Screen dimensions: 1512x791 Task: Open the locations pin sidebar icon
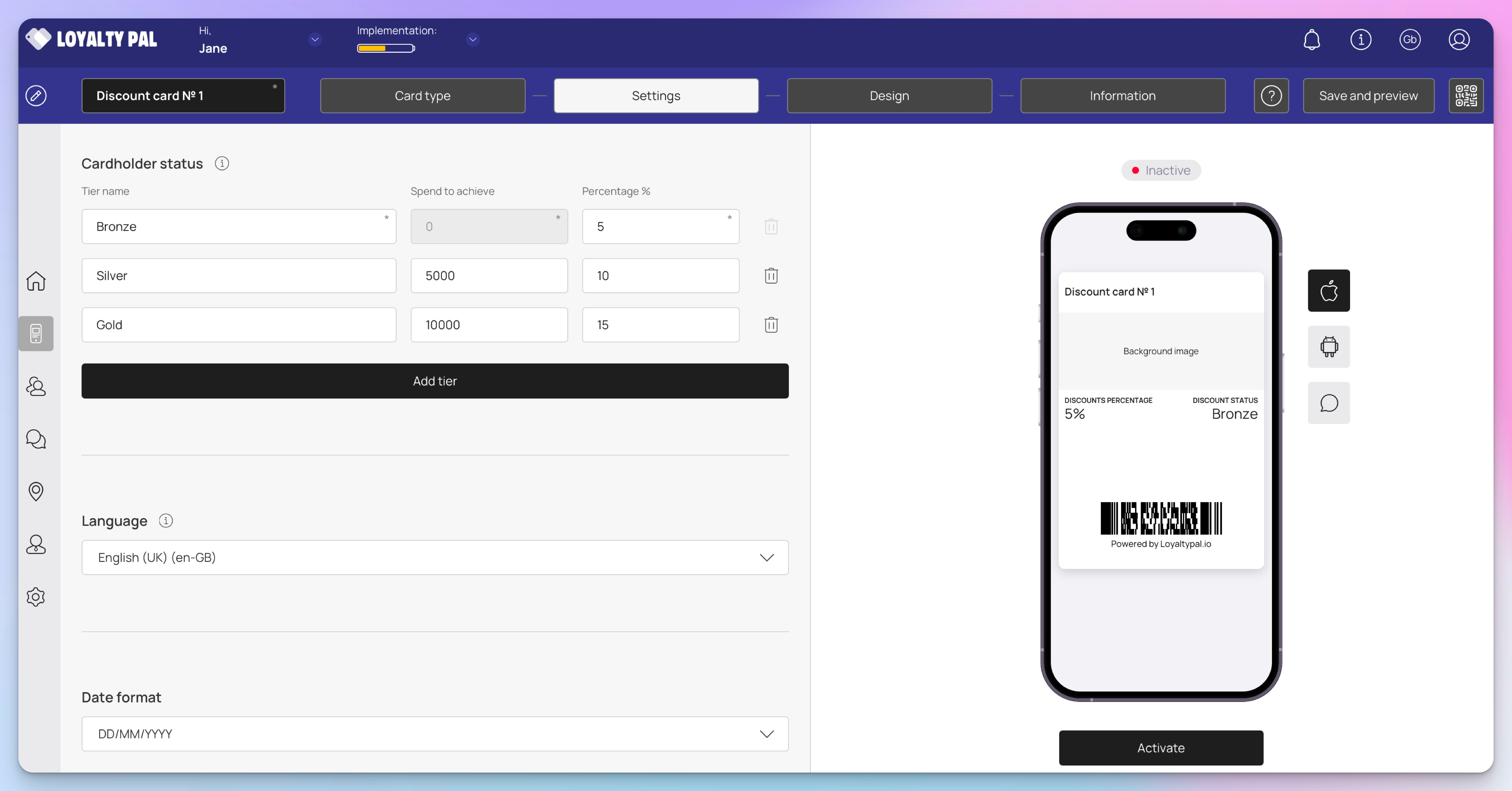pos(36,491)
